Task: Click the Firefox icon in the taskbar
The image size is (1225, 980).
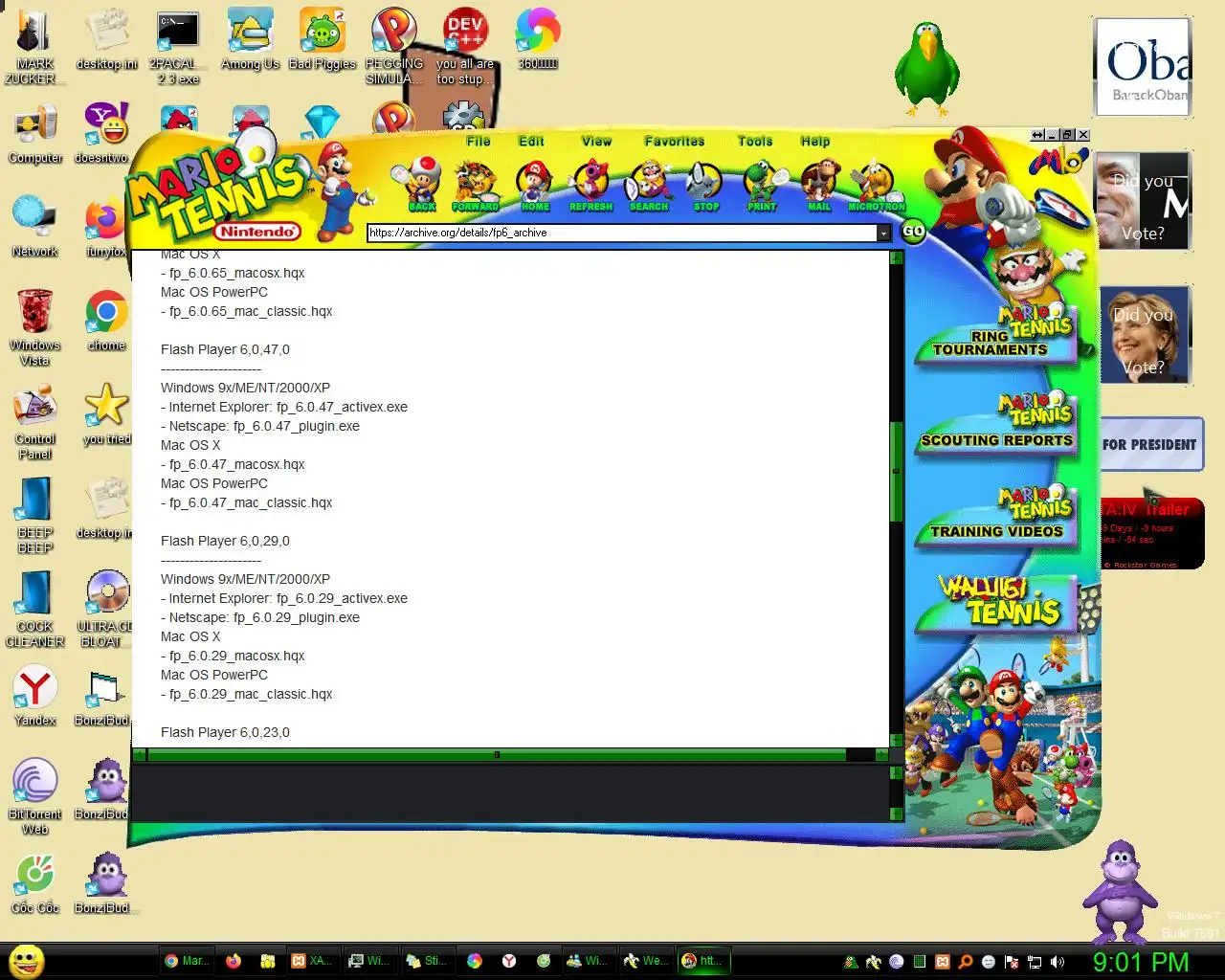Action: [233, 961]
